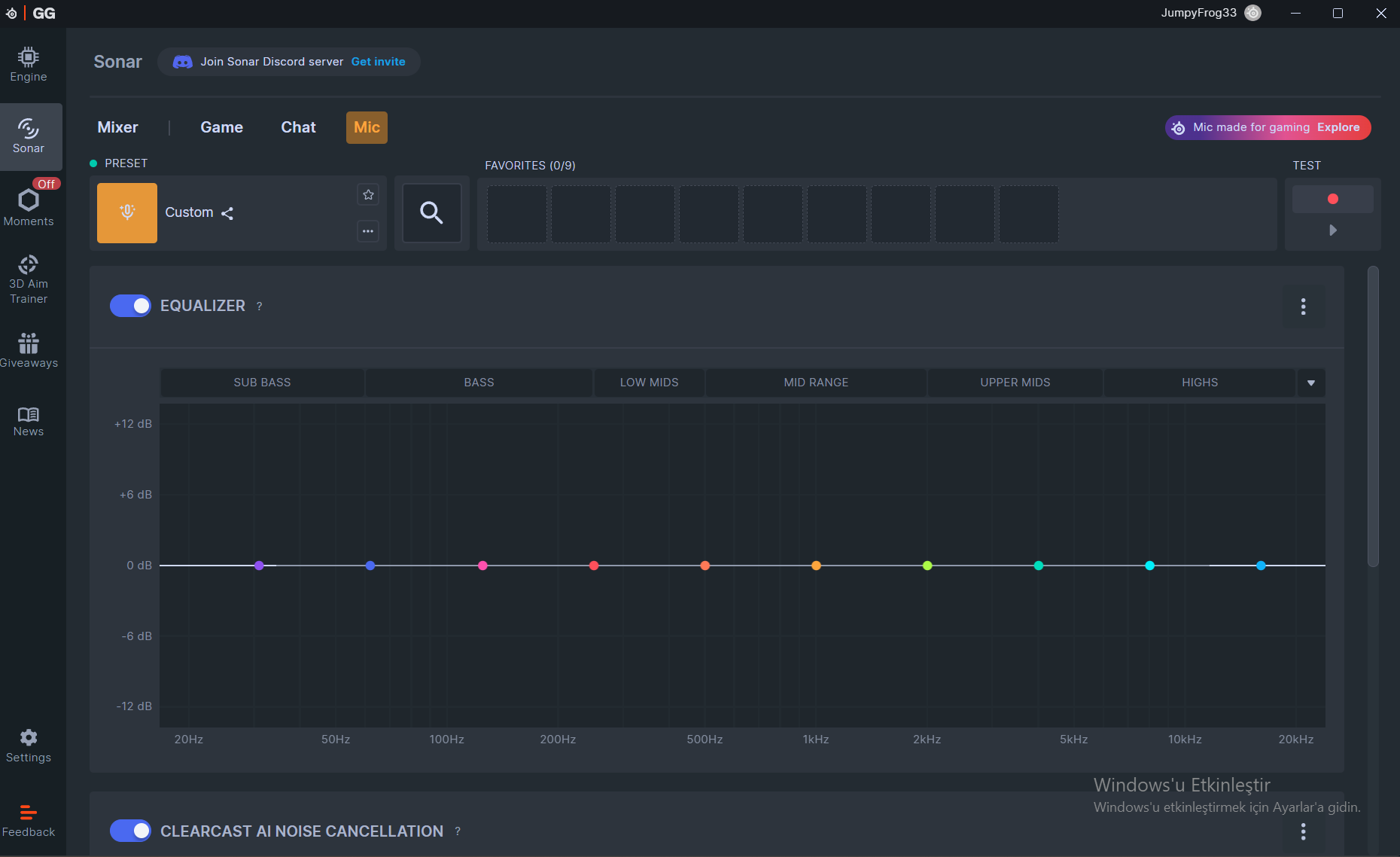The image size is (1400, 857).
Task: Click the orange EQ point at 1kHz
Action: [817, 566]
